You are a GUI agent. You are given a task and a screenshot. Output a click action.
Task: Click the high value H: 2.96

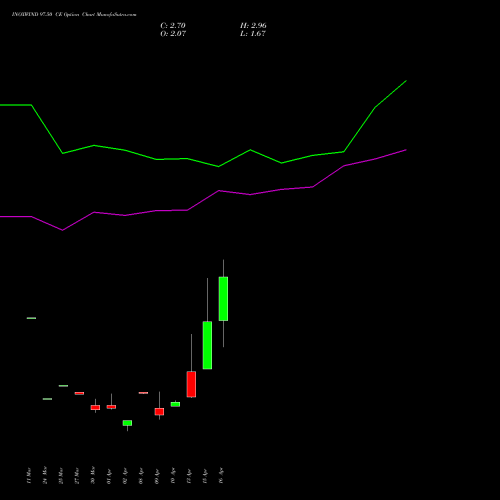click(253, 26)
